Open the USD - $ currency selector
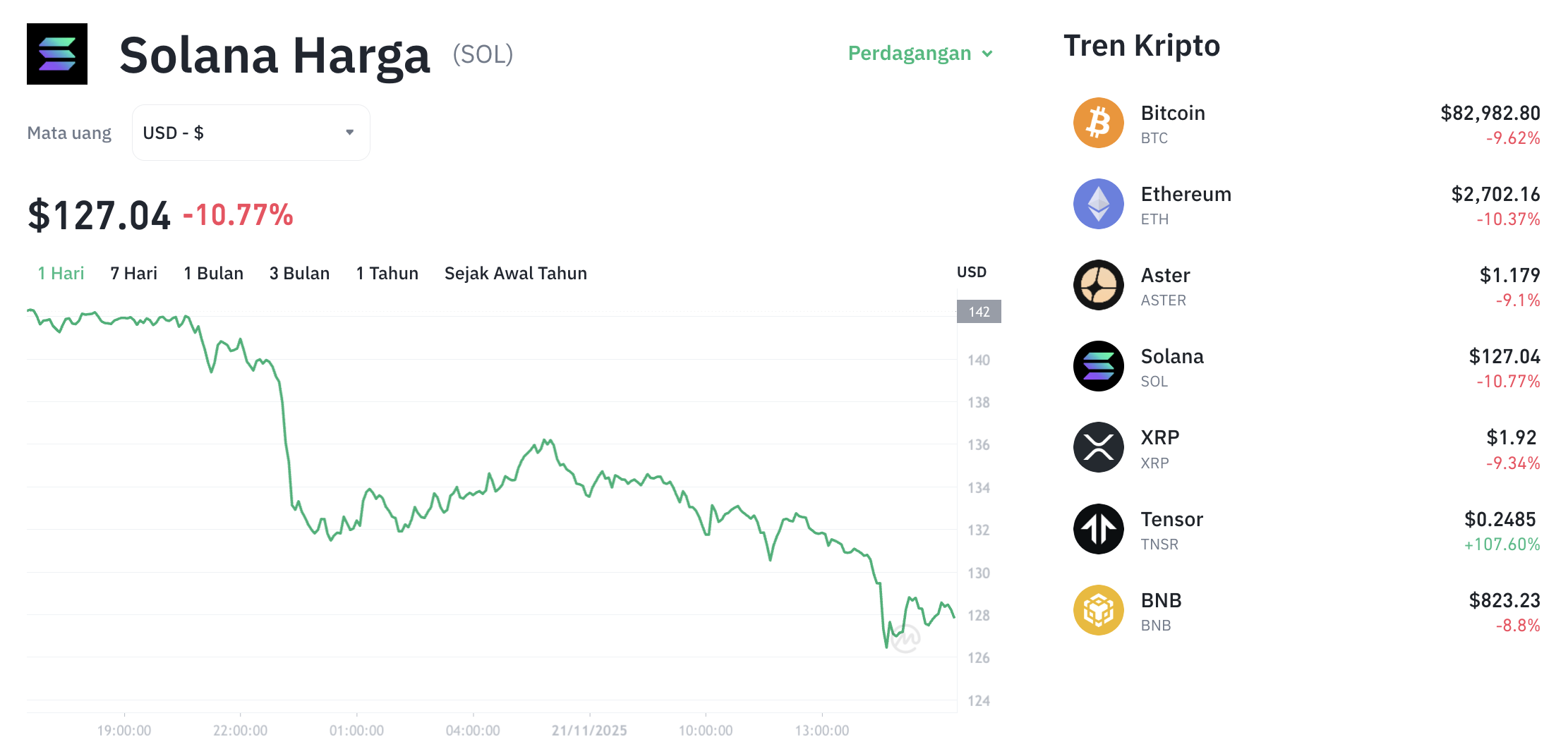Image resolution: width=1568 pixels, height=742 pixels. (x=250, y=132)
